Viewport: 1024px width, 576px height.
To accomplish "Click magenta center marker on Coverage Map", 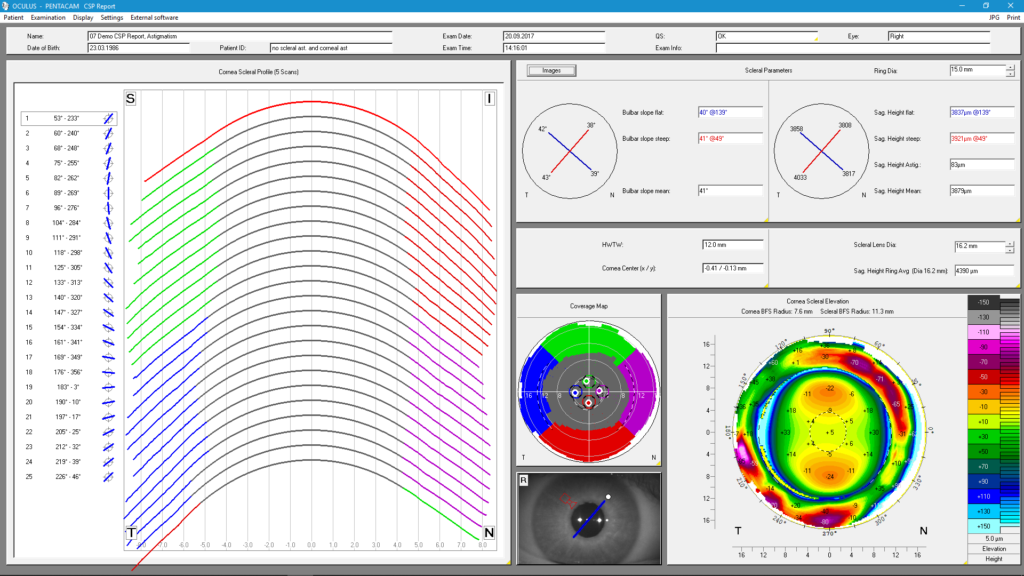I will click(x=600, y=391).
